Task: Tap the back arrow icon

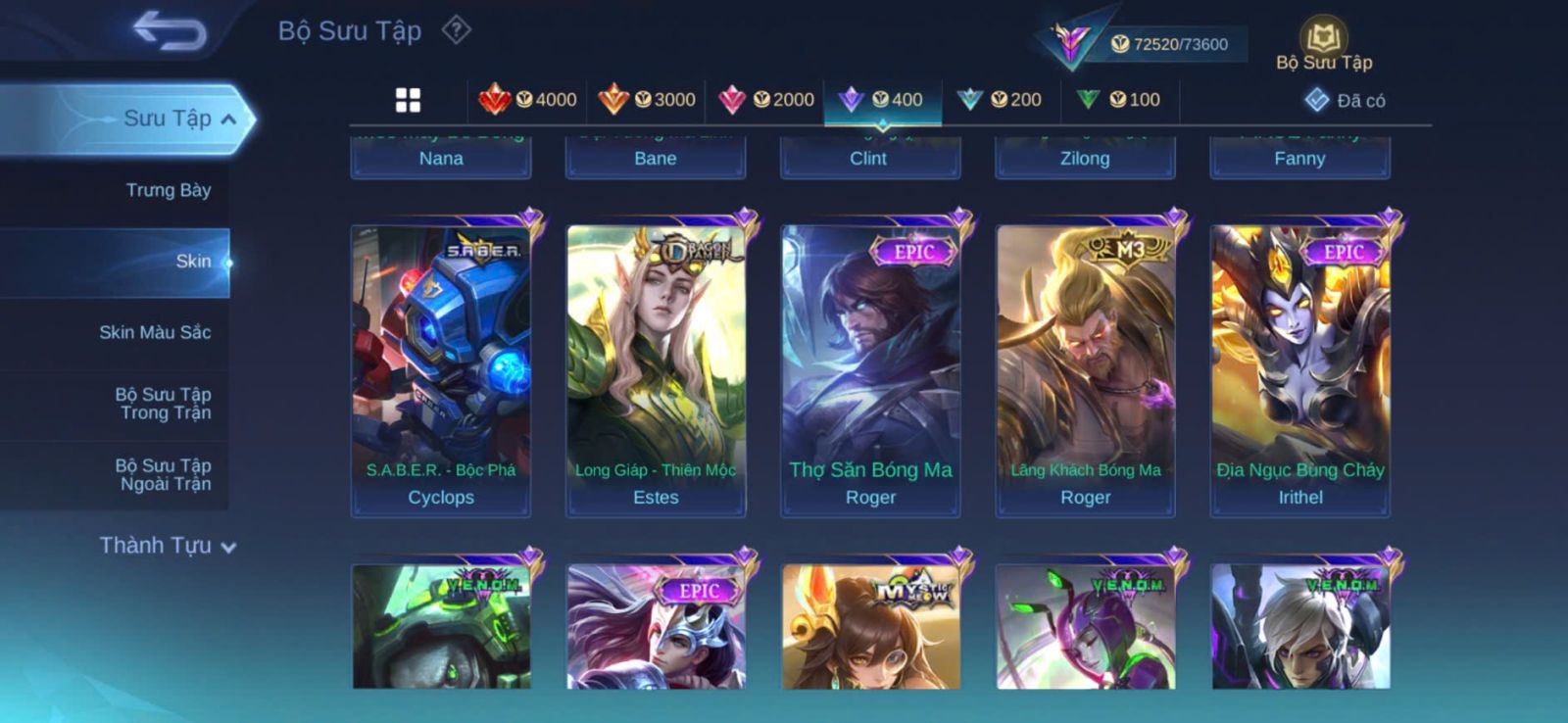Action: pos(170,30)
